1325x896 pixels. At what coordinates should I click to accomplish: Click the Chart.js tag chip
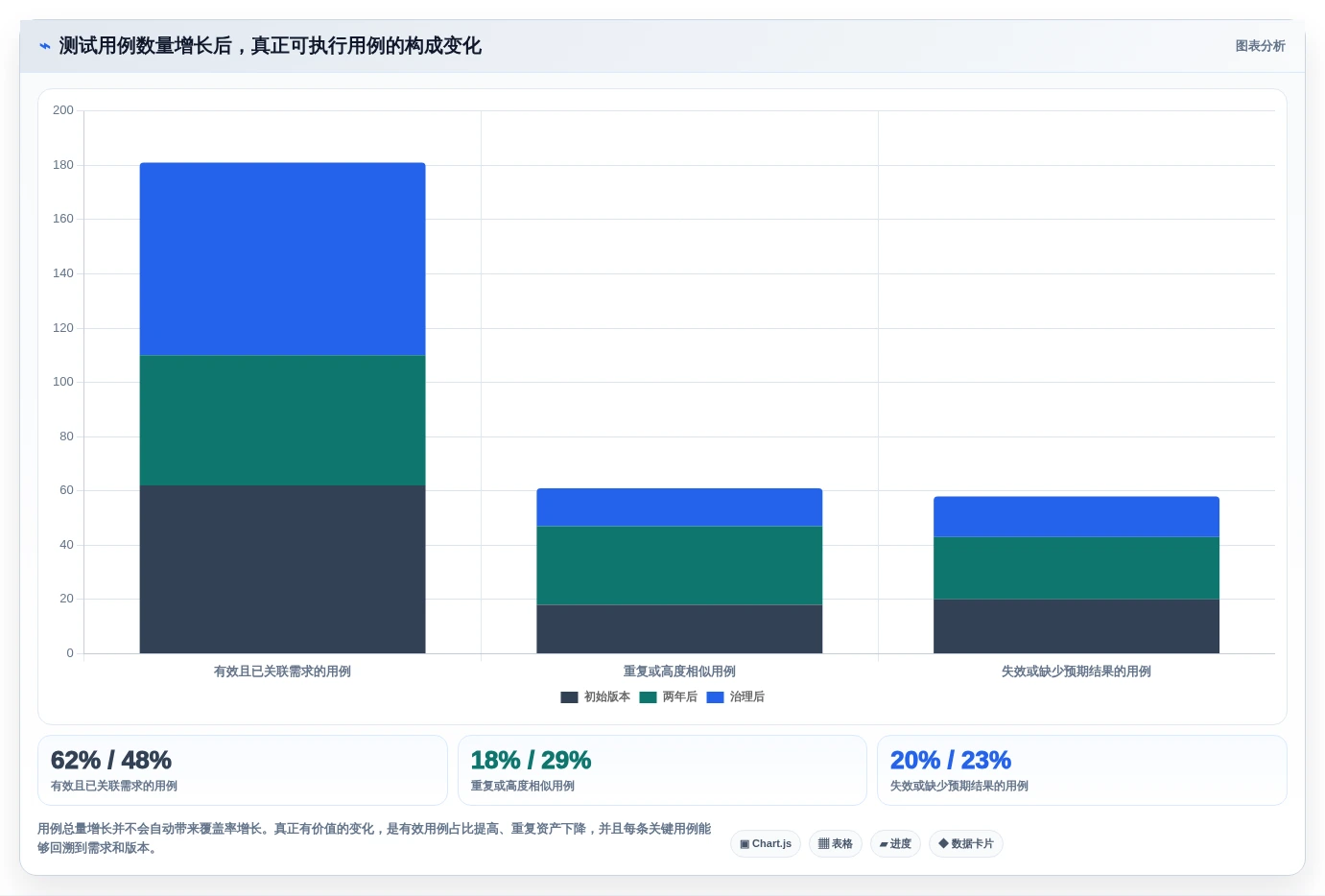766,844
